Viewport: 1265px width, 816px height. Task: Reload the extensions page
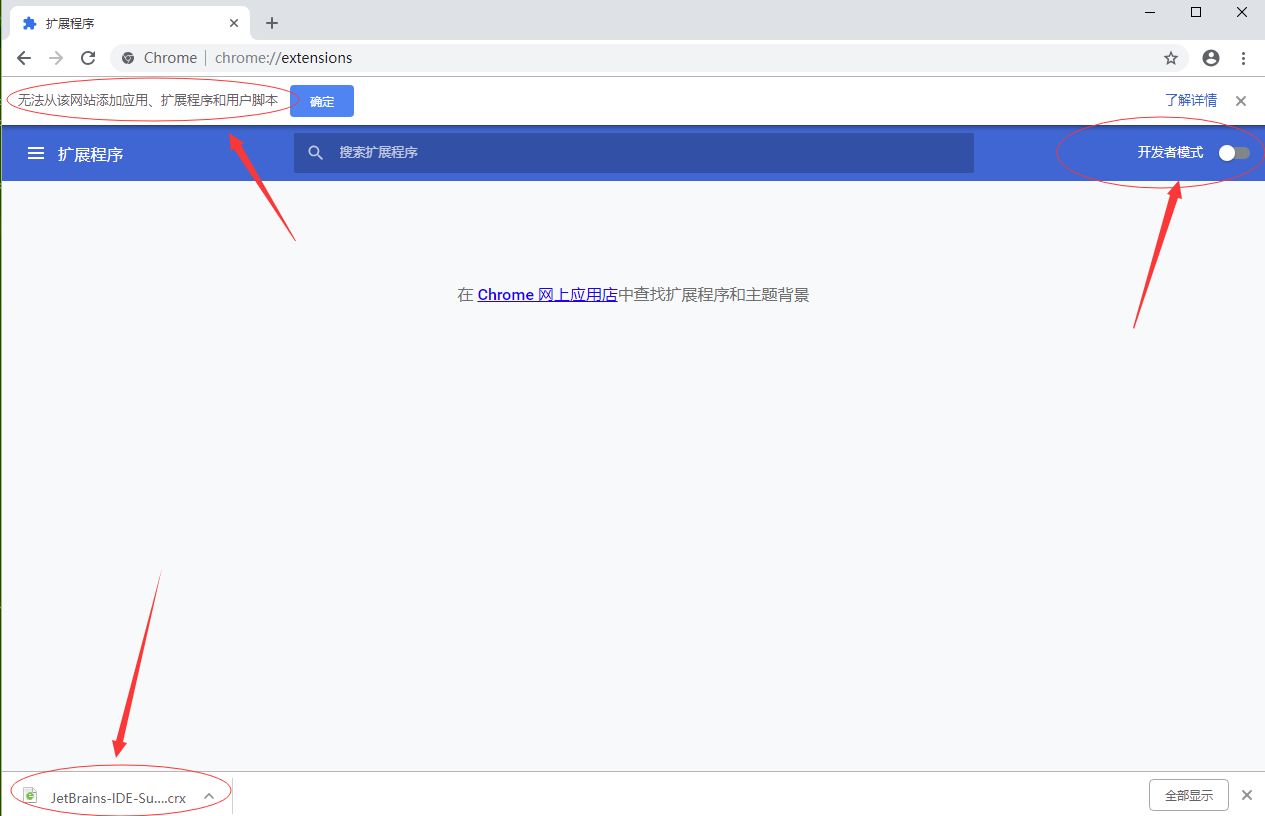(x=88, y=58)
